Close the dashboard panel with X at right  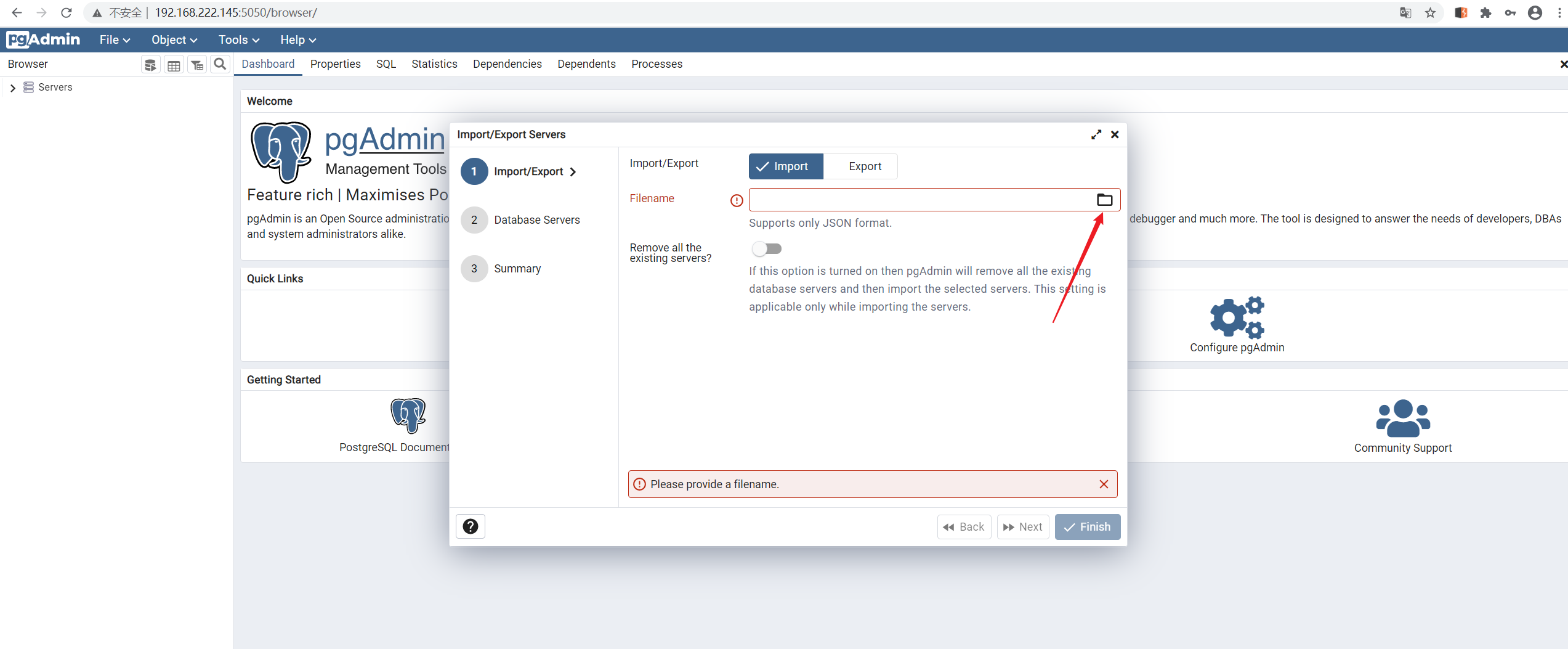[1563, 64]
